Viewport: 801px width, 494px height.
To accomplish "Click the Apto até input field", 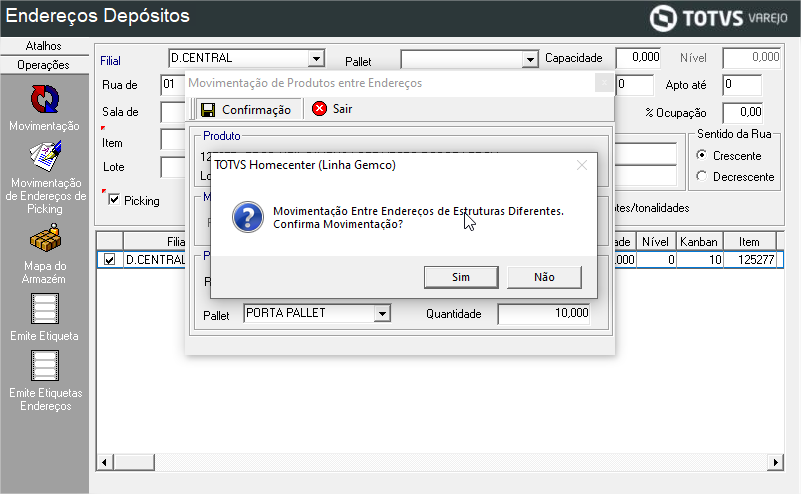I will pyautogui.click(x=742, y=85).
